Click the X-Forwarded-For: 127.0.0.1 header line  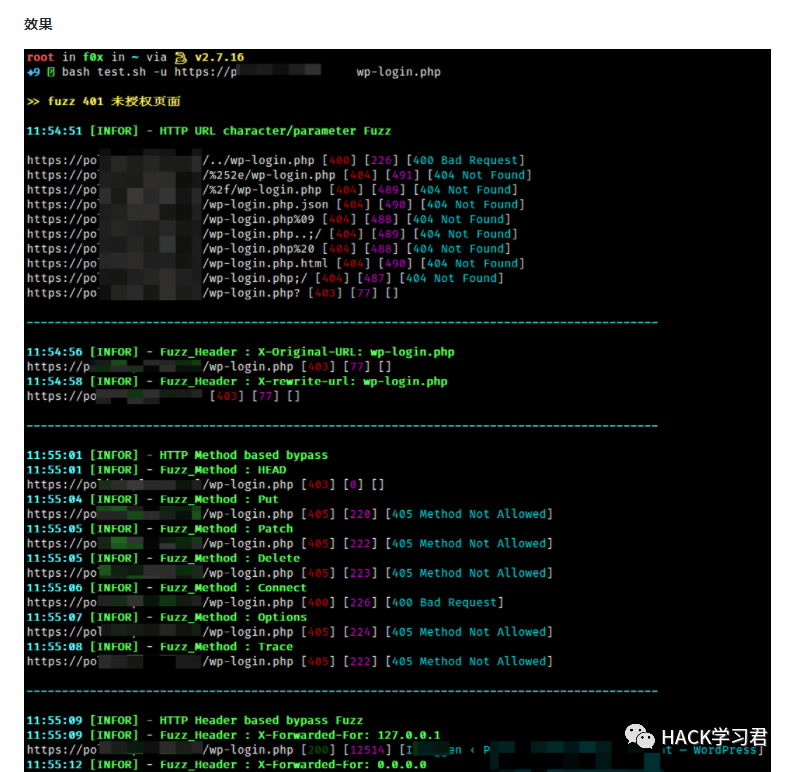tap(233, 735)
